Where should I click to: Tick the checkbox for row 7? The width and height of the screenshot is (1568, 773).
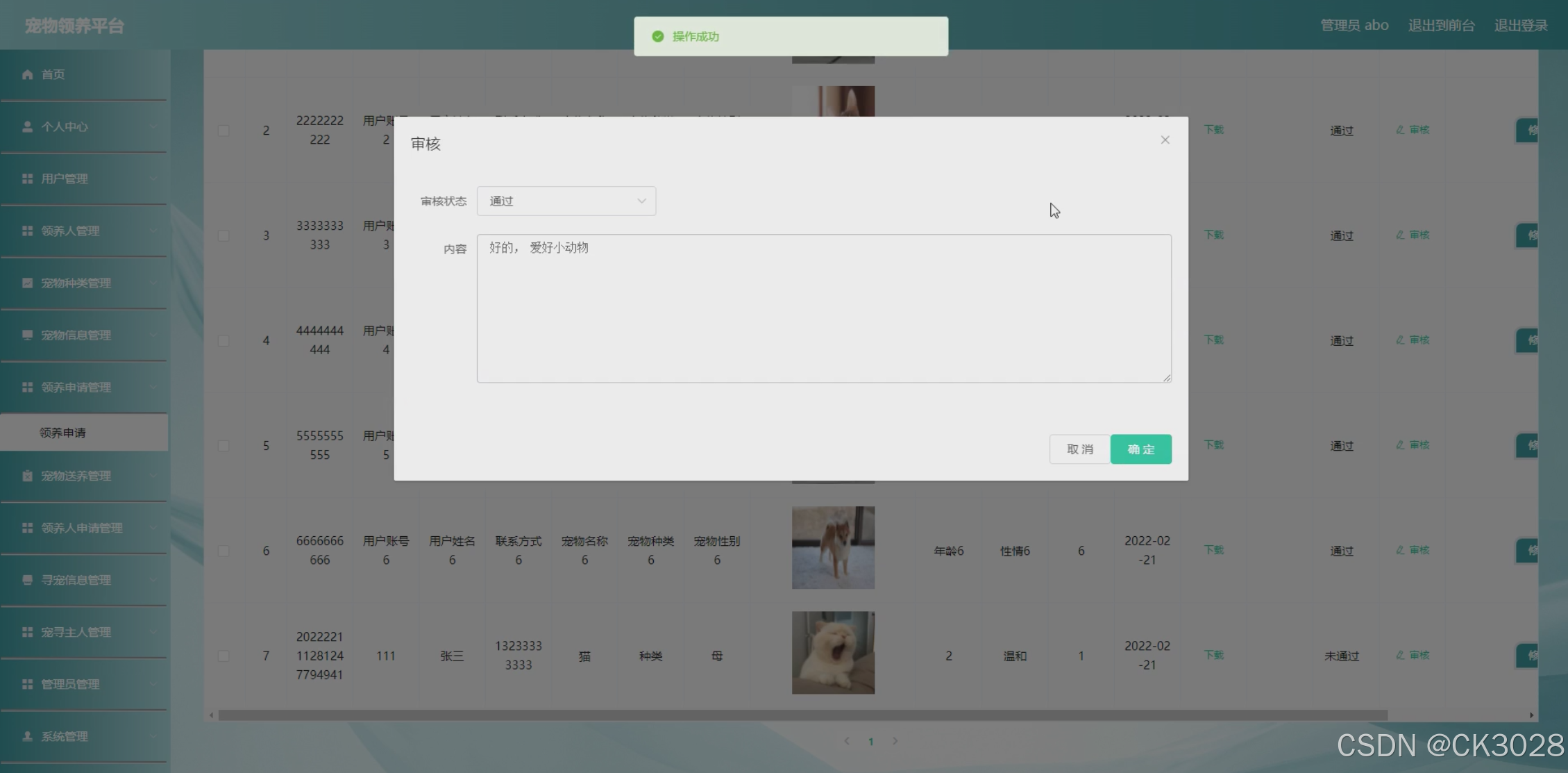click(224, 656)
